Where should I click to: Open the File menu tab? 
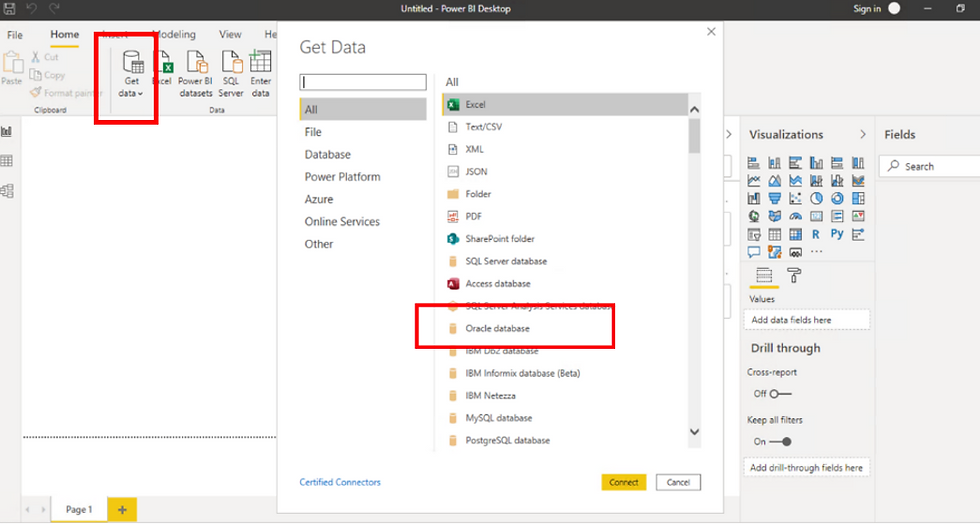click(15, 35)
